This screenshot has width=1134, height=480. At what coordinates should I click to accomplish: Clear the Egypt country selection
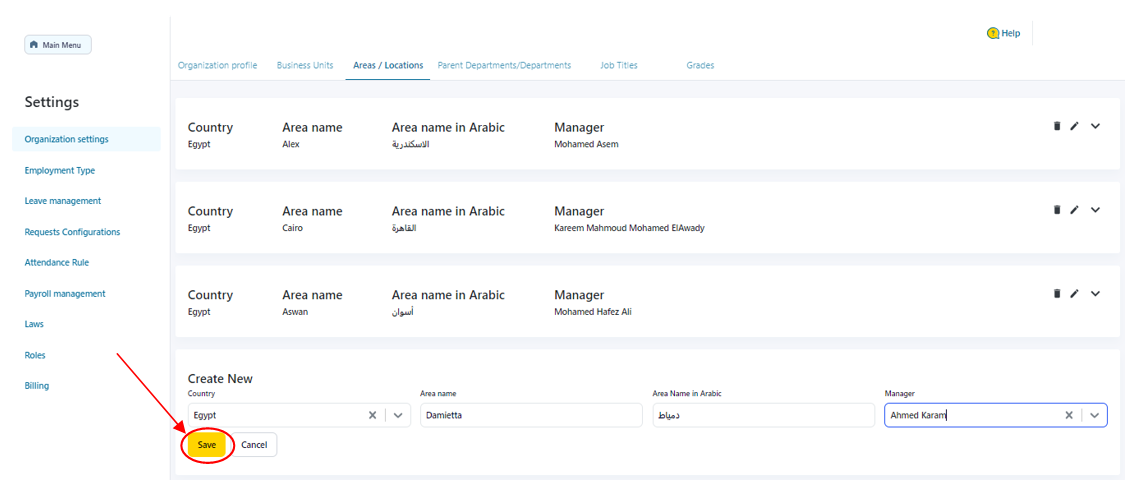[x=372, y=415]
